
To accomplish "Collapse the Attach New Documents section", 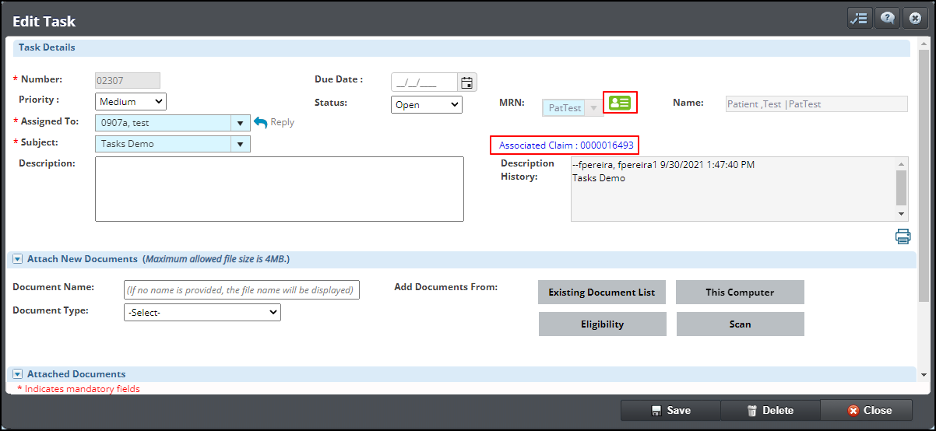I will (18, 259).
